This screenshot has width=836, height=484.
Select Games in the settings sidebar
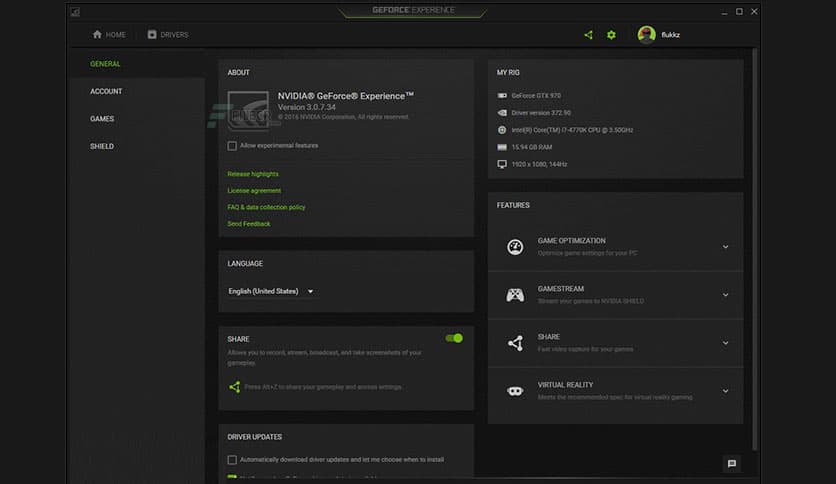(x=102, y=119)
